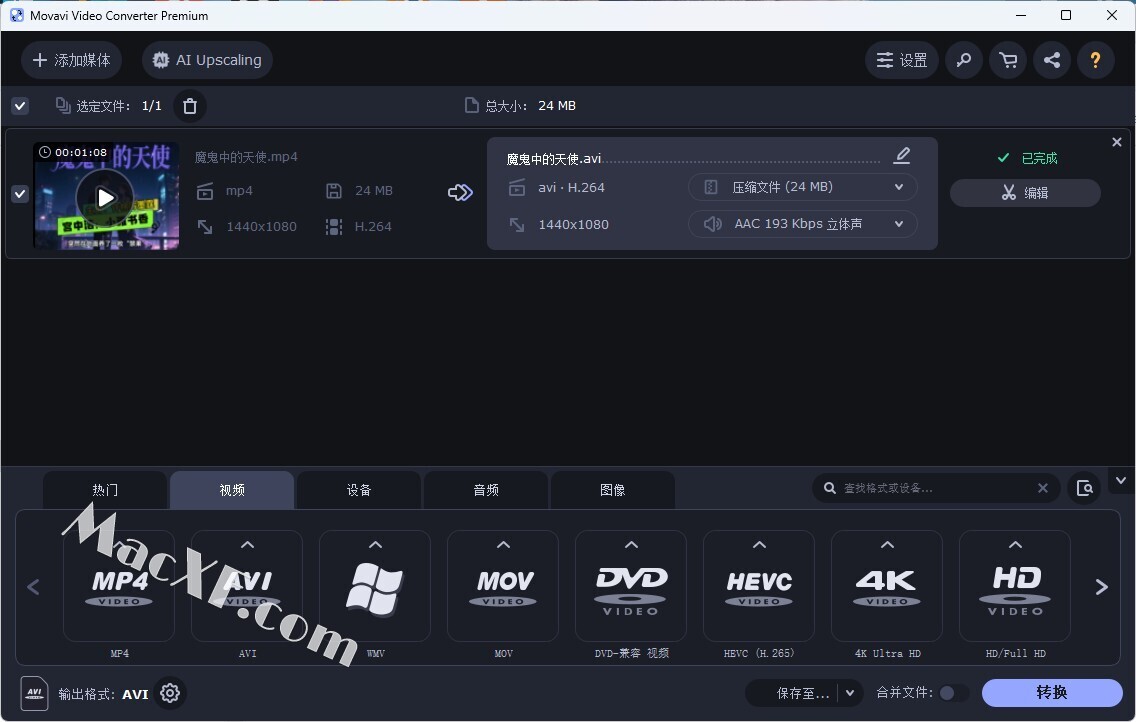Show more formats with the right arrow

coord(1101,587)
